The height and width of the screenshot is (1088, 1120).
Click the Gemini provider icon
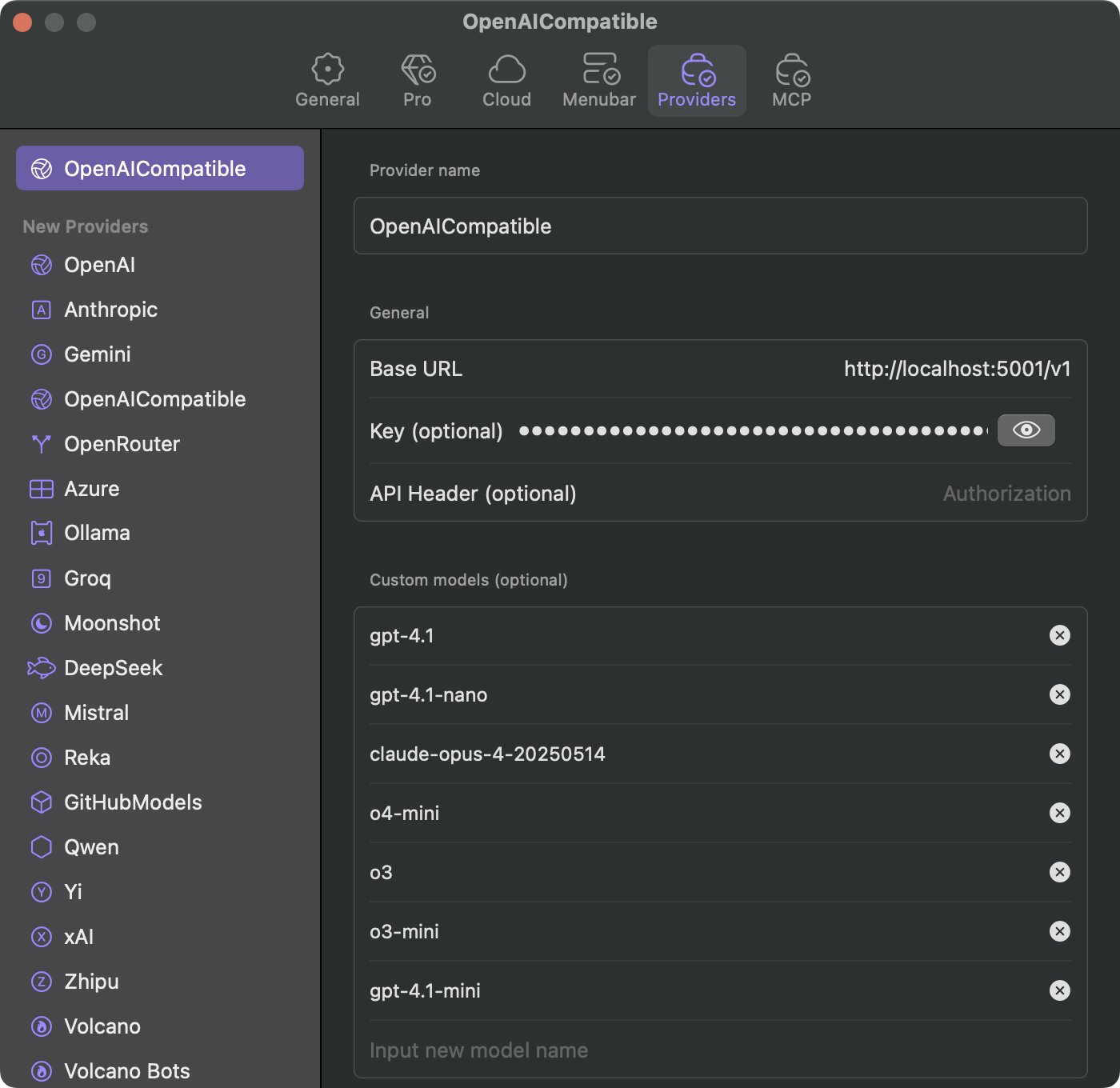[42, 354]
